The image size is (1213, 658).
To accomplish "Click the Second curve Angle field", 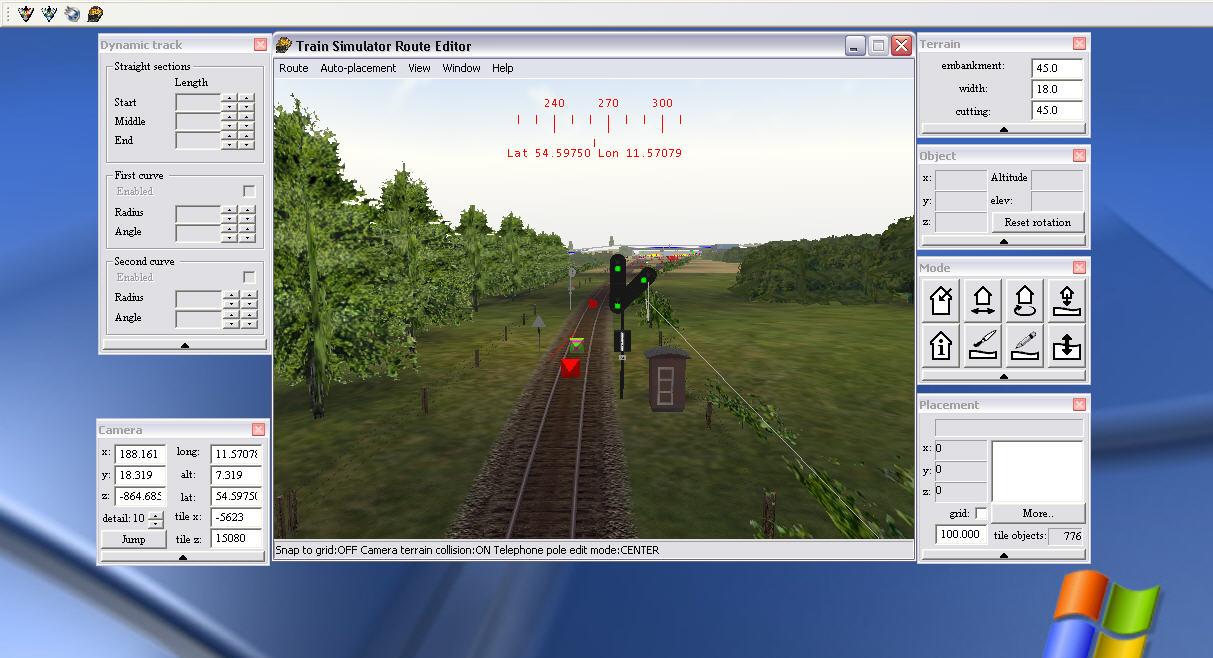I will [x=198, y=318].
